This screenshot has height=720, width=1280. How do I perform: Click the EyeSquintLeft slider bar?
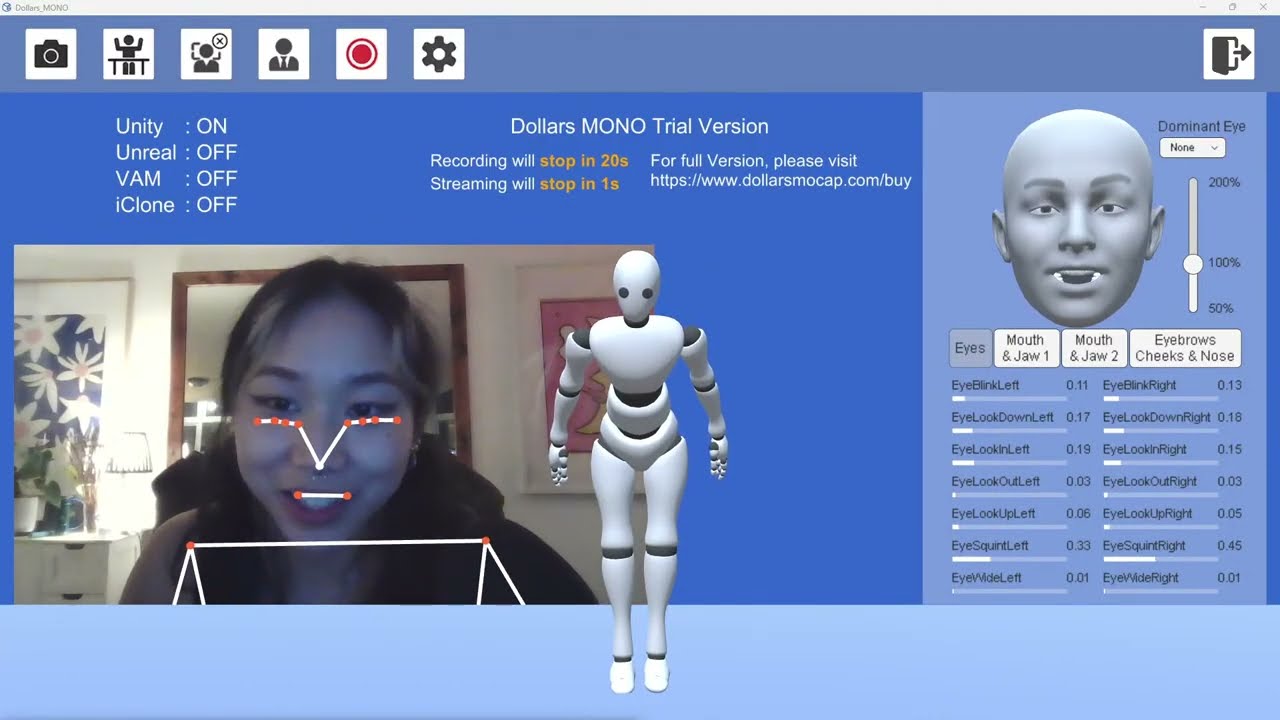point(1009,558)
